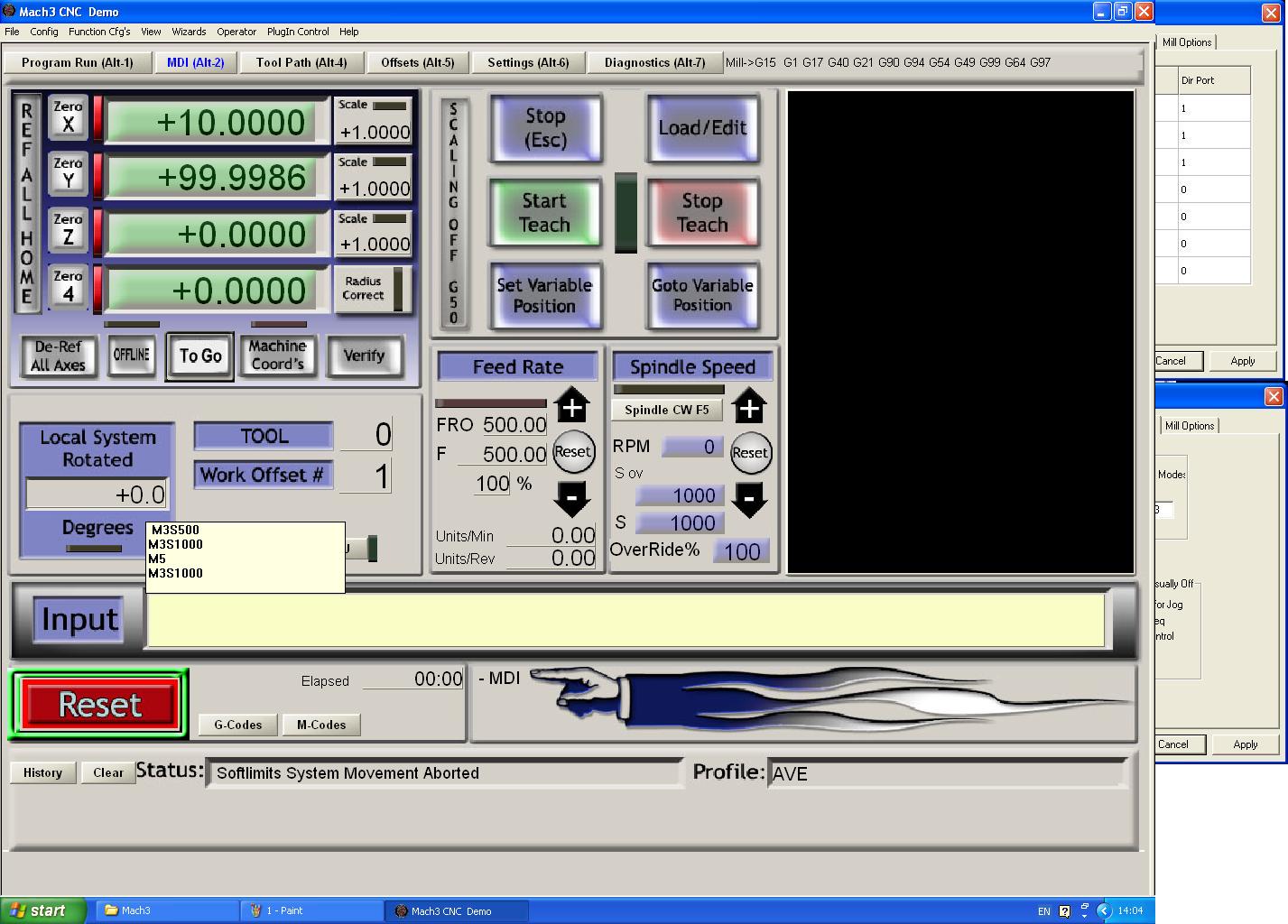1288x924 pixels.
Task: Click the Stop (Esc) button
Action: [x=545, y=128]
